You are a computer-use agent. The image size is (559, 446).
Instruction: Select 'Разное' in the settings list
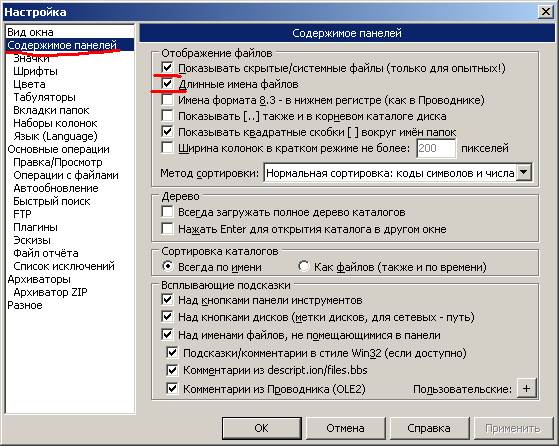point(25,305)
